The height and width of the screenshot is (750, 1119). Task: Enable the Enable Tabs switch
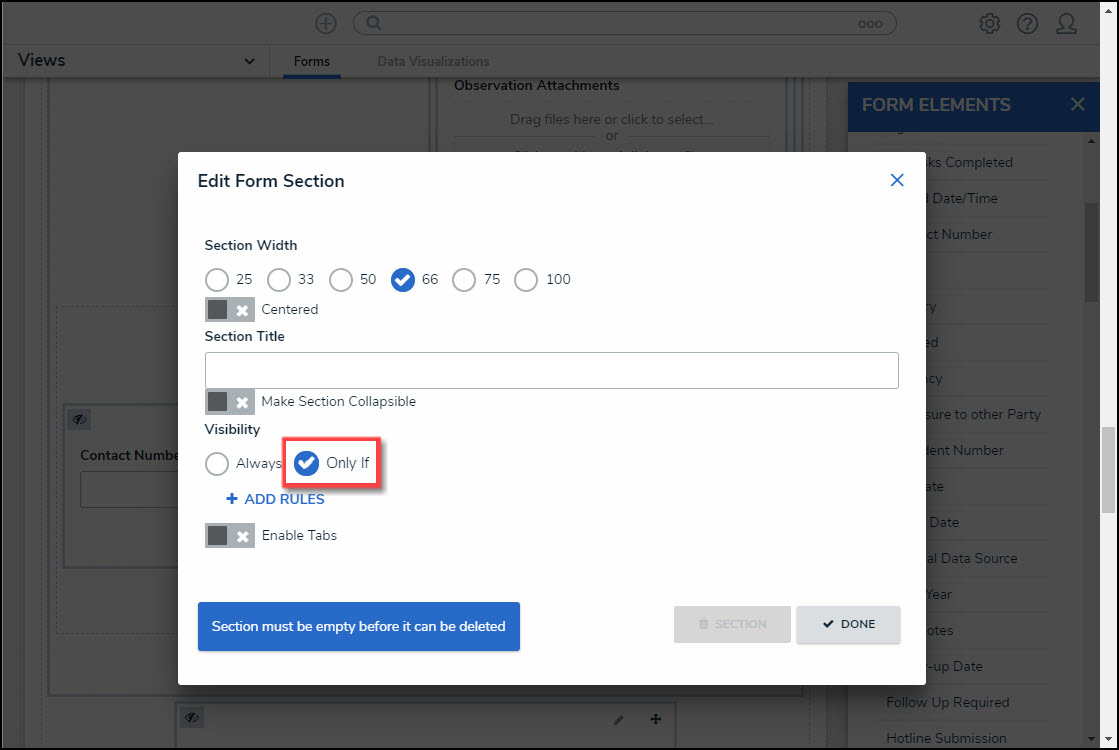coord(229,536)
